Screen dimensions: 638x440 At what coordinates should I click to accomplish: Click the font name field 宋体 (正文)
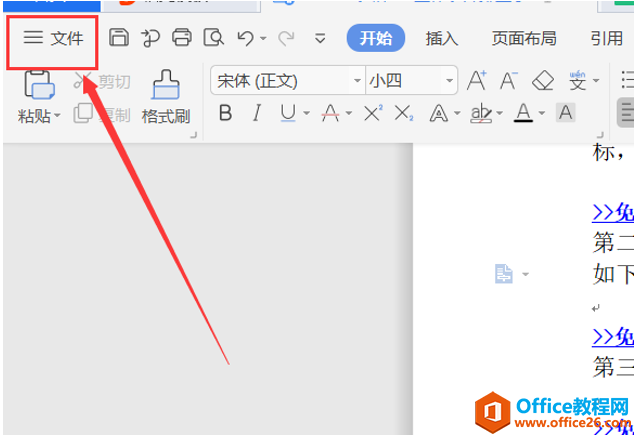click(281, 81)
